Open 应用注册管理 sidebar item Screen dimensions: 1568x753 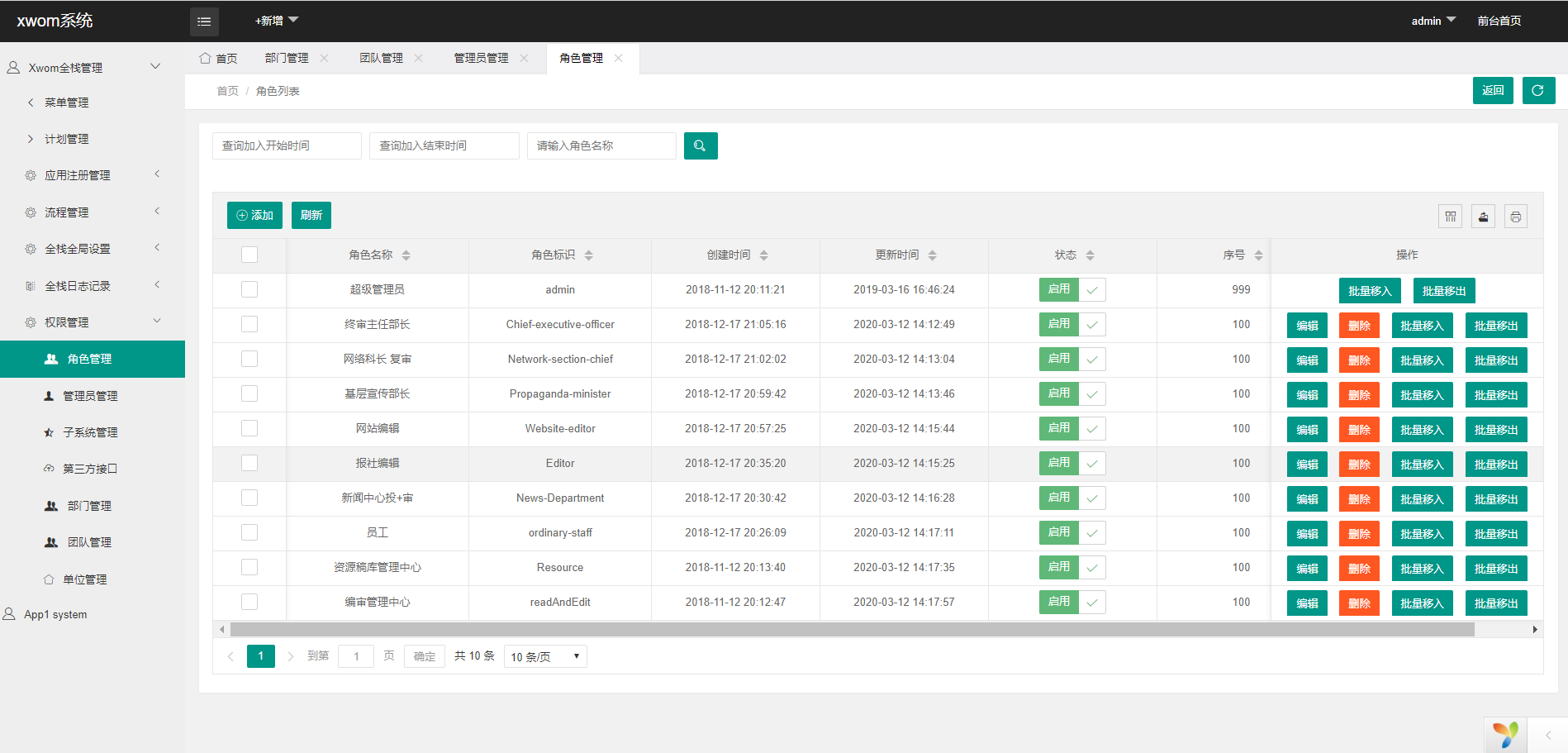93,175
